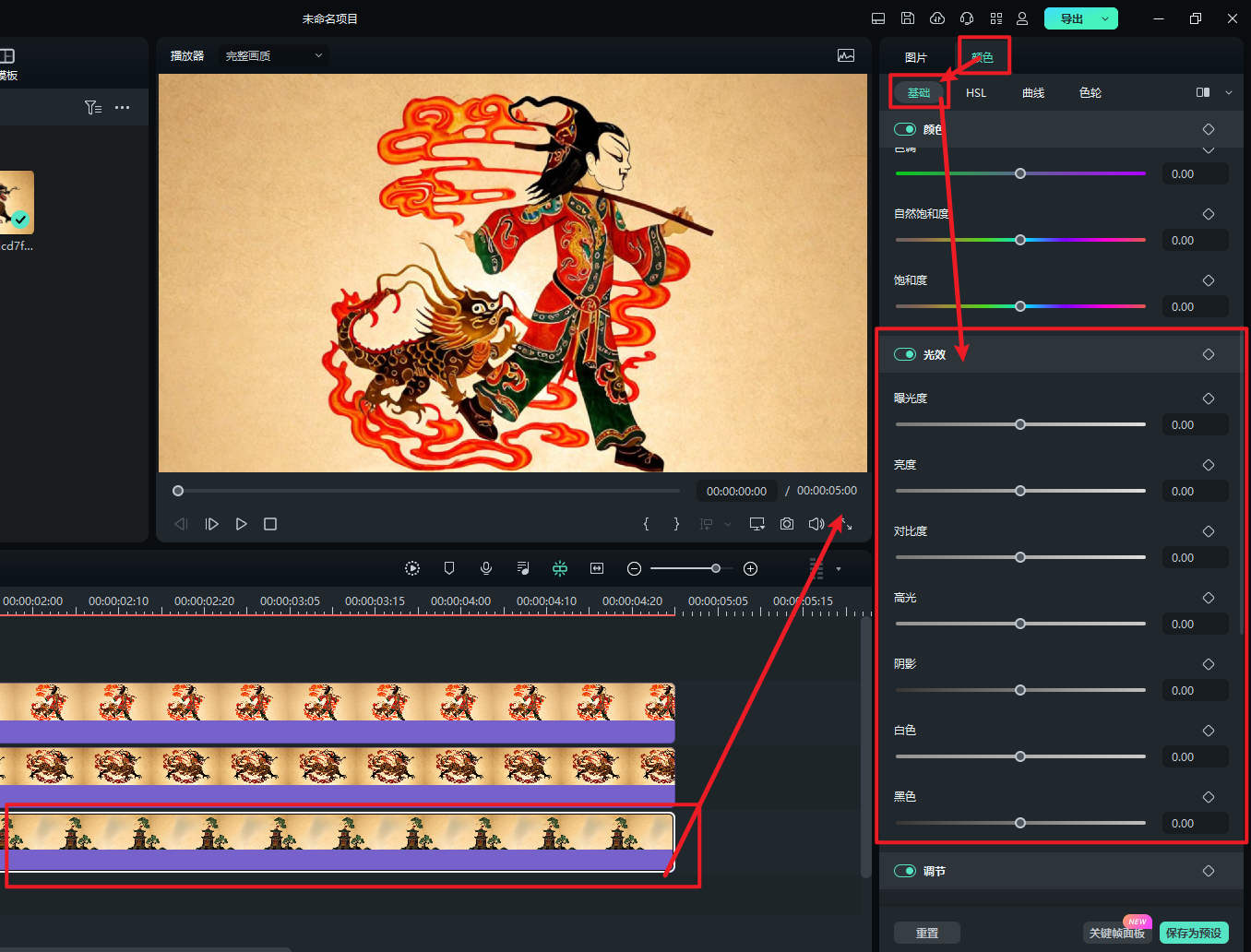
Task: Click the volume speaker icon in the player
Action: click(816, 524)
